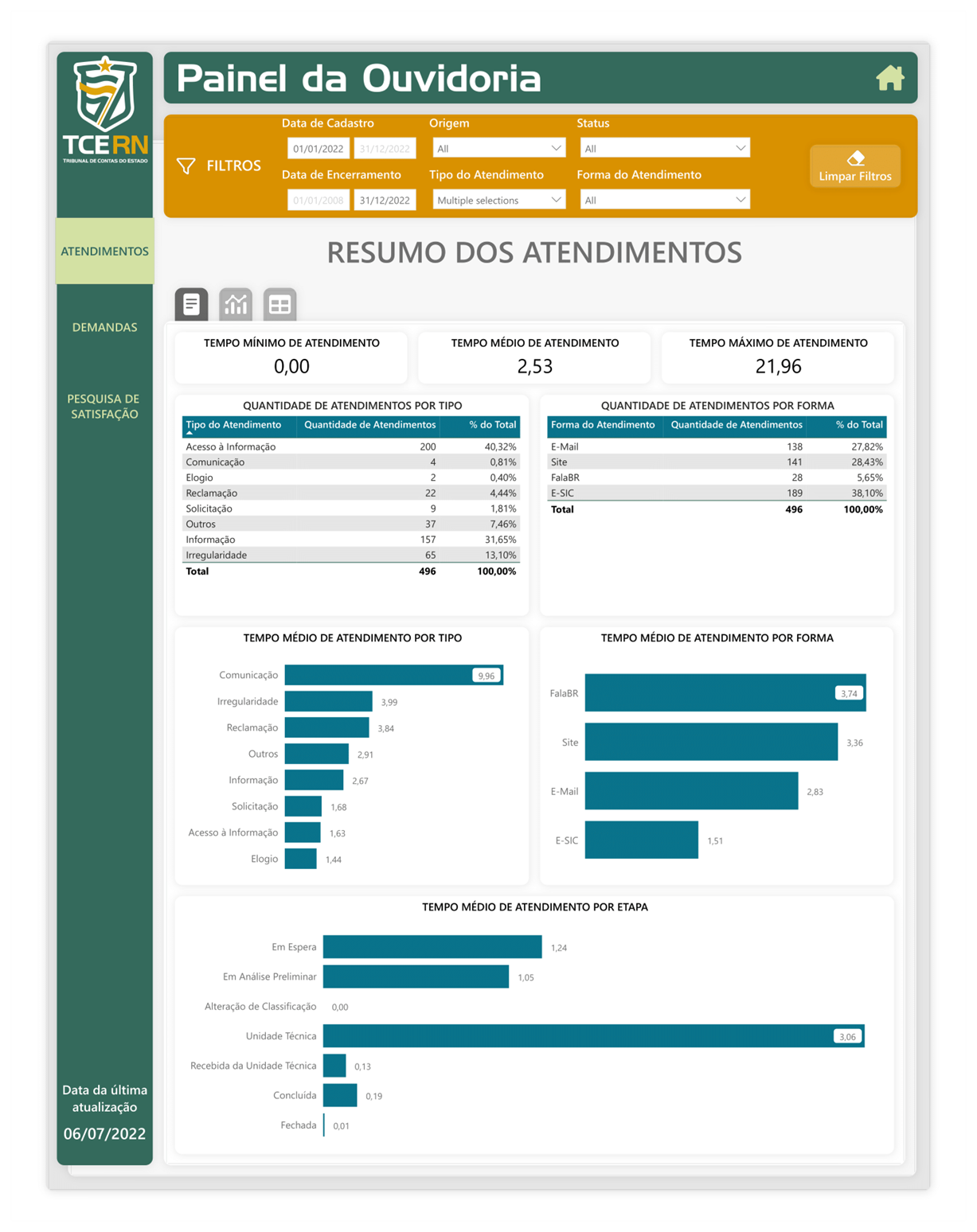
Task: Click the Concluída bar showing 0,19
Action: click(340, 1095)
